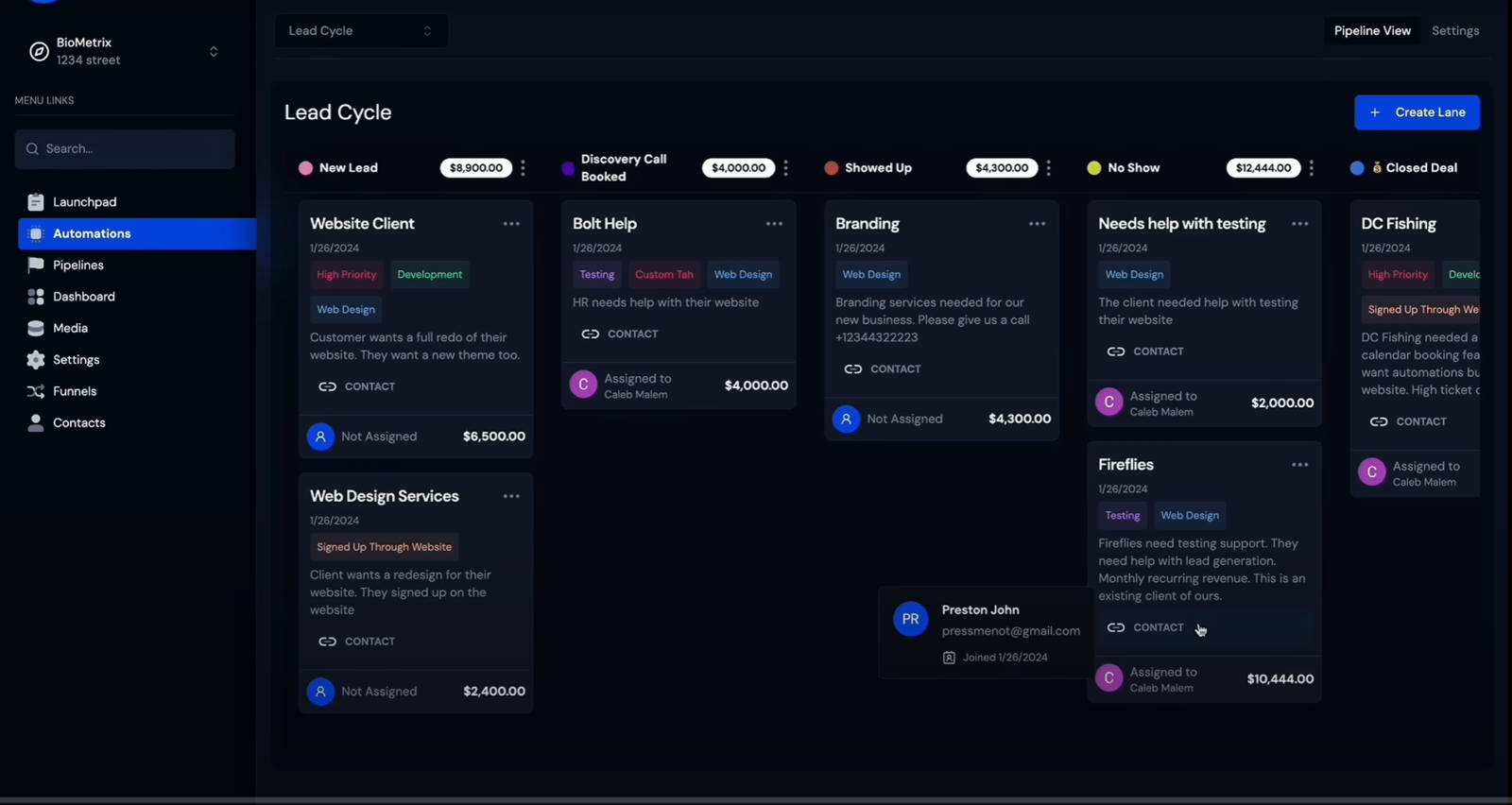The width and height of the screenshot is (1512, 805).
Task: Open the Dashboard grid icon
Action: click(36, 297)
